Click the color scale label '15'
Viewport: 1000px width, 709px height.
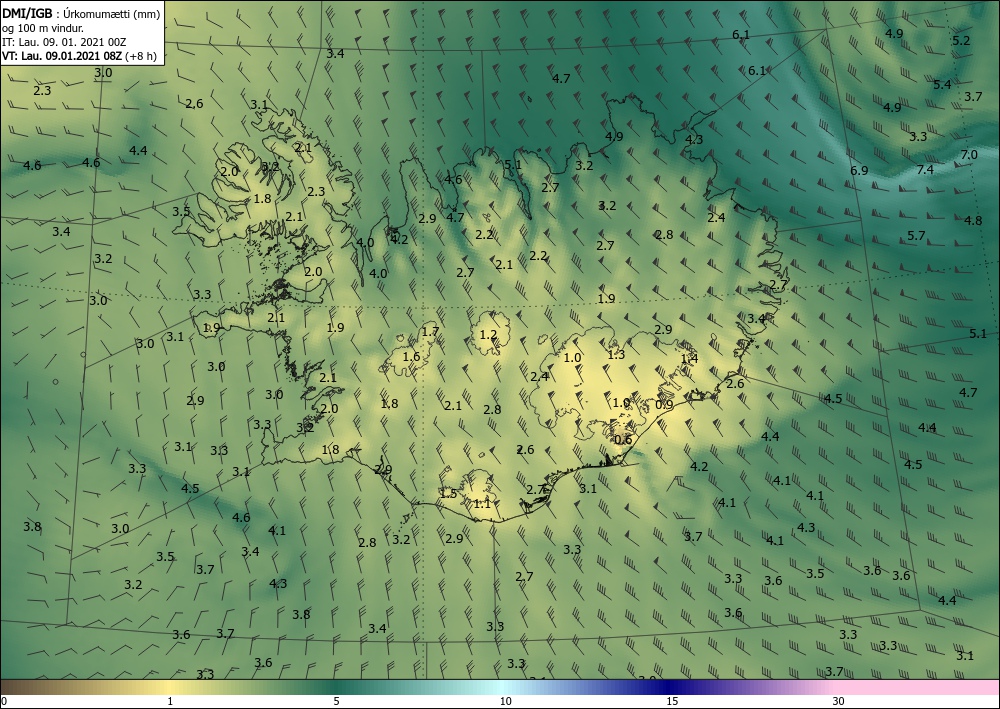point(672,701)
